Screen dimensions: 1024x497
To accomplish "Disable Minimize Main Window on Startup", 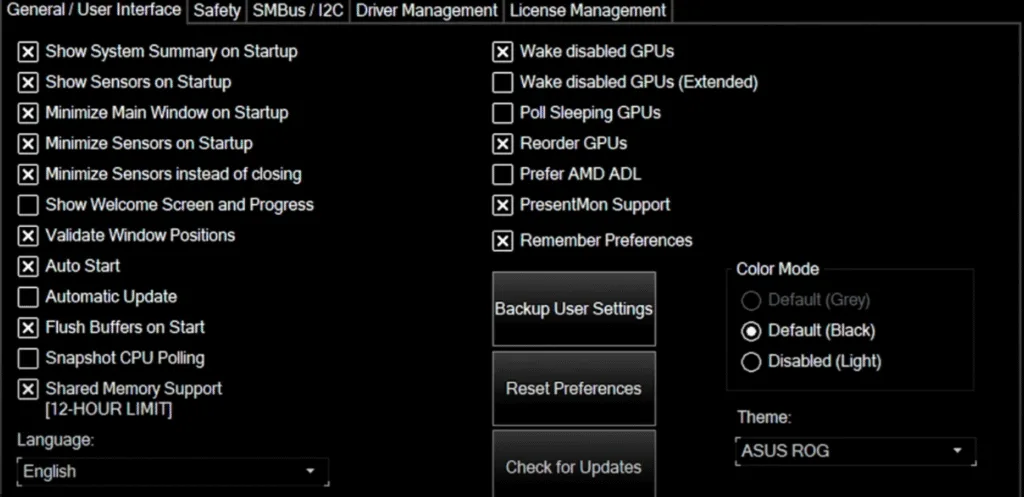I will coord(28,113).
